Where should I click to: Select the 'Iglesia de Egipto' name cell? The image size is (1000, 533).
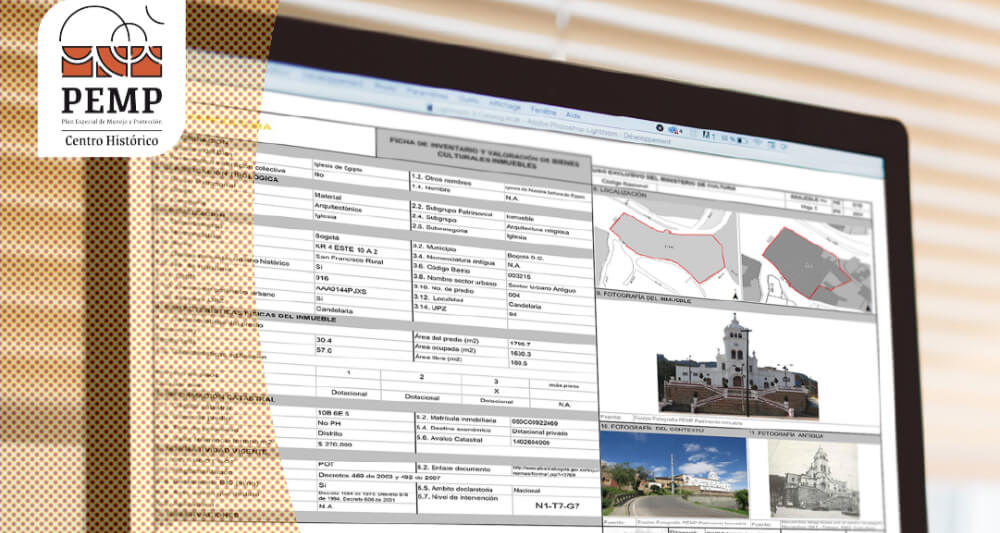click(338, 168)
